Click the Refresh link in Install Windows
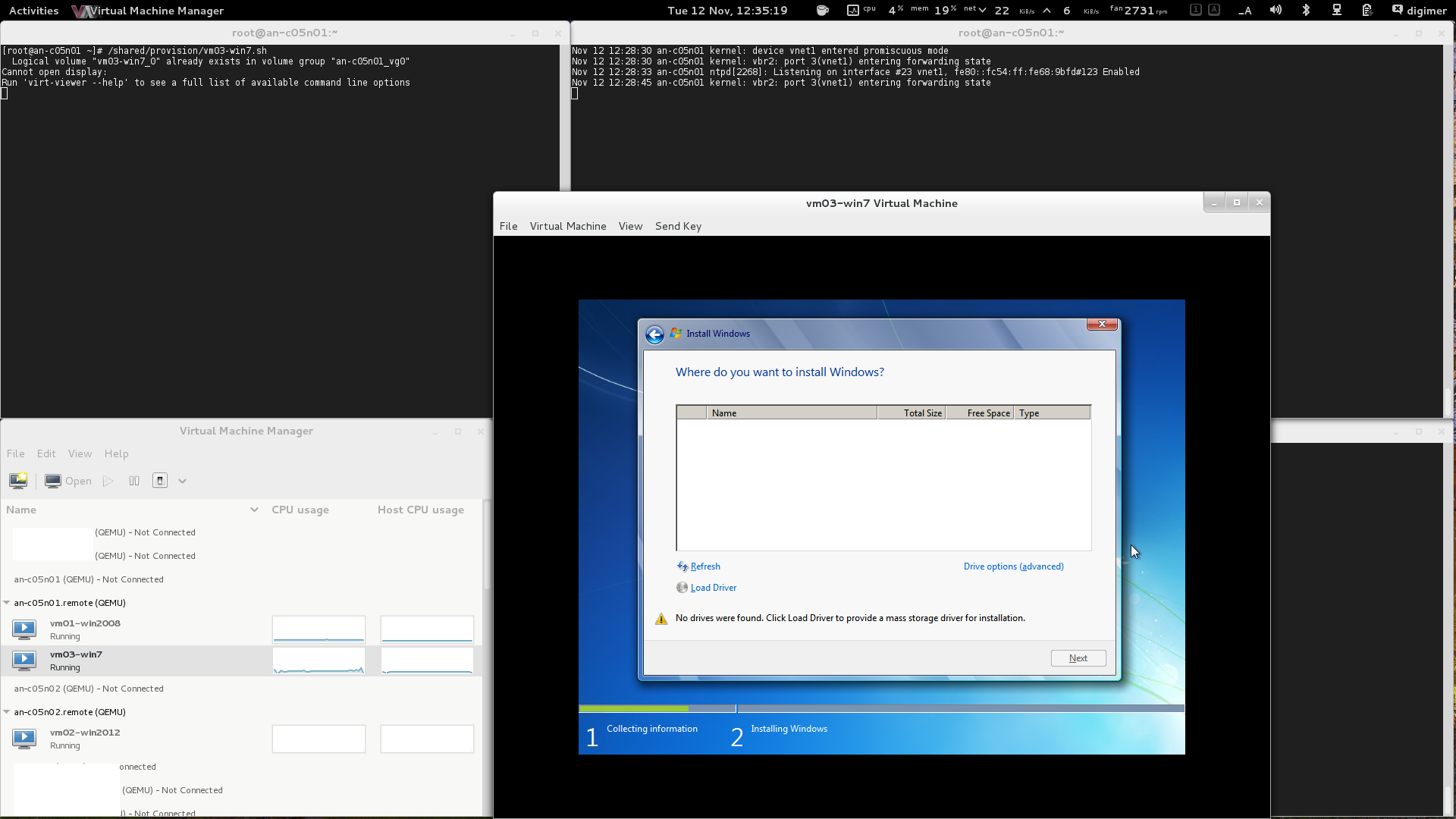The width and height of the screenshot is (1456, 819). point(705,566)
